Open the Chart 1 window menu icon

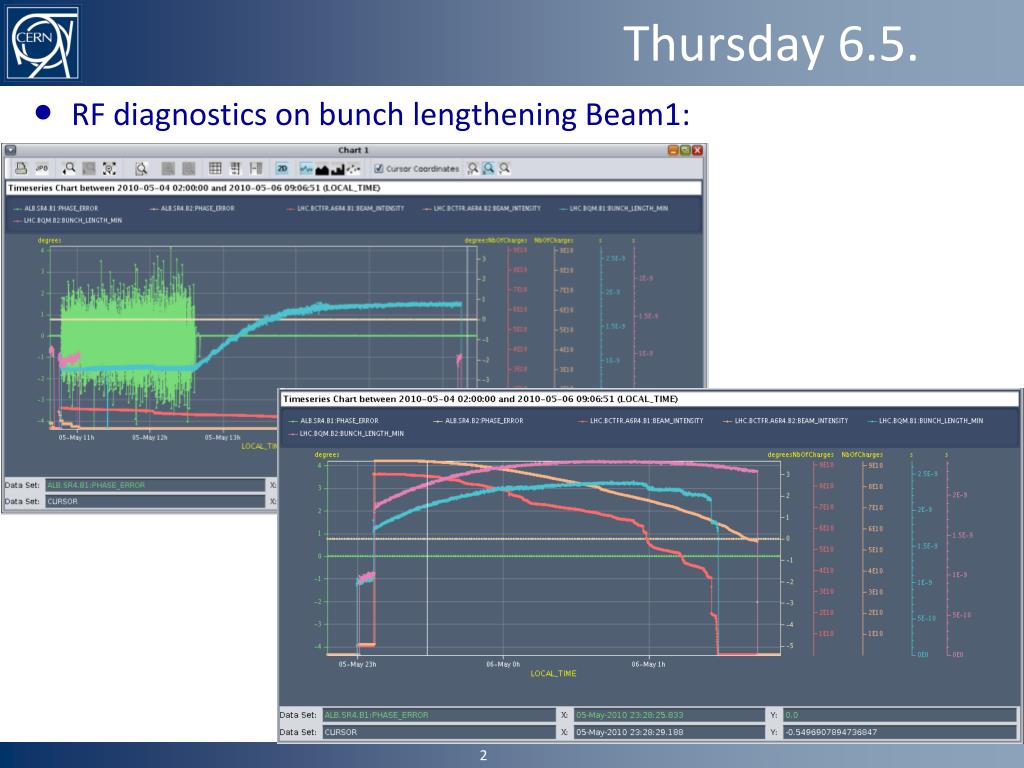tap(10, 150)
